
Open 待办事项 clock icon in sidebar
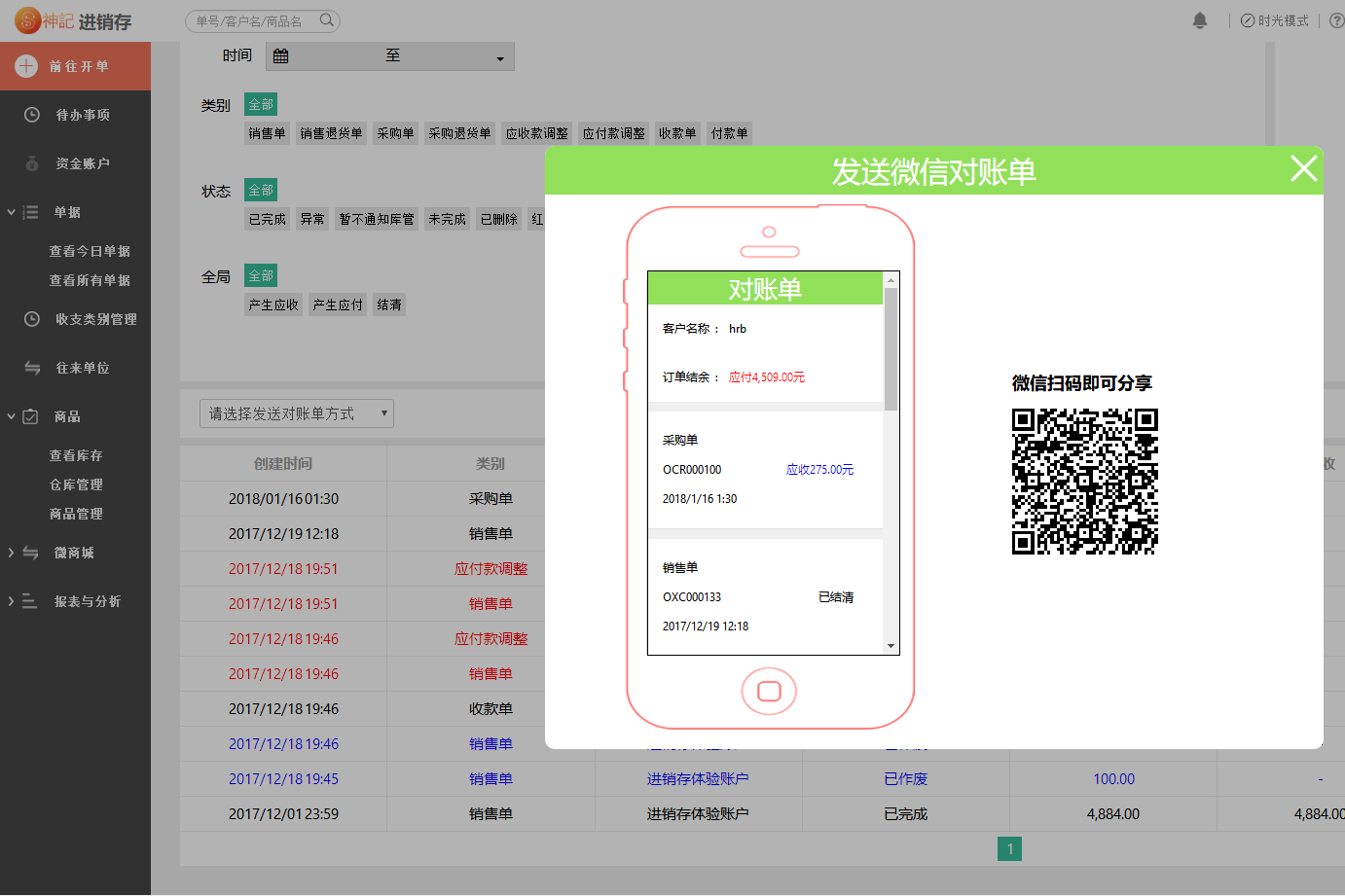click(x=32, y=115)
